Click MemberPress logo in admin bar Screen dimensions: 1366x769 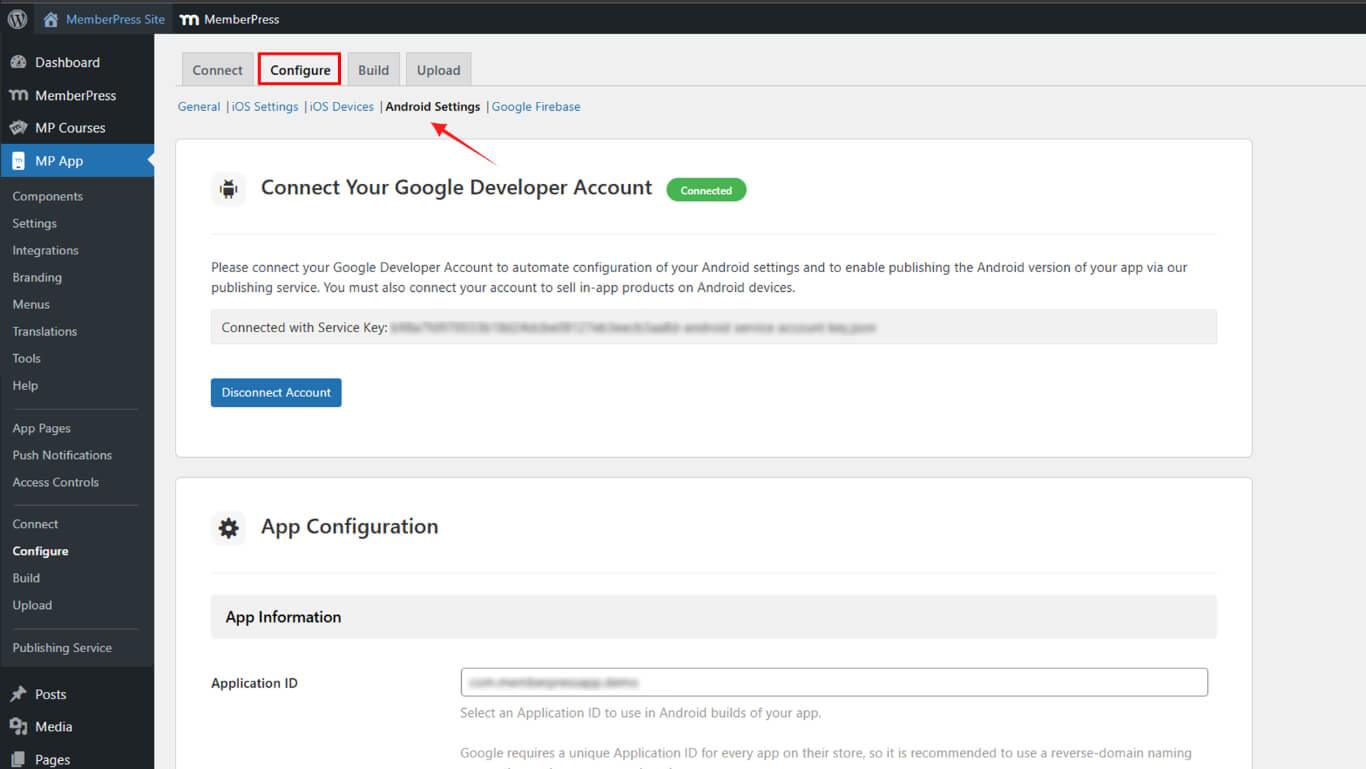pos(189,19)
